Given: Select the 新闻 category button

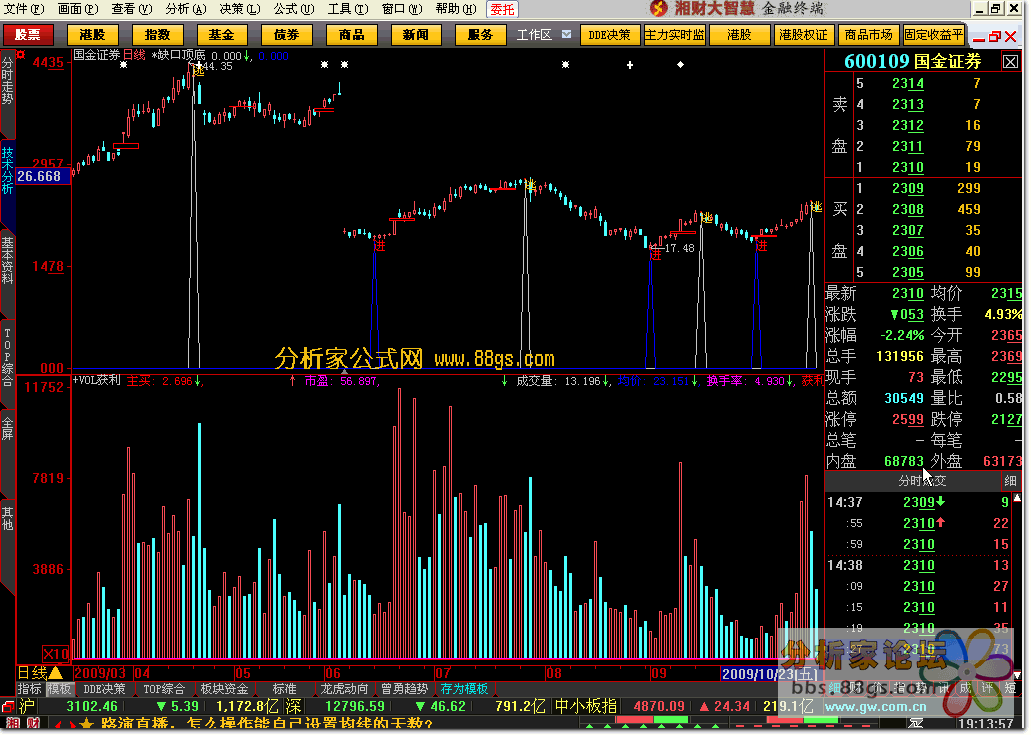Looking at the screenshot, I should click(x=416, y=34).
